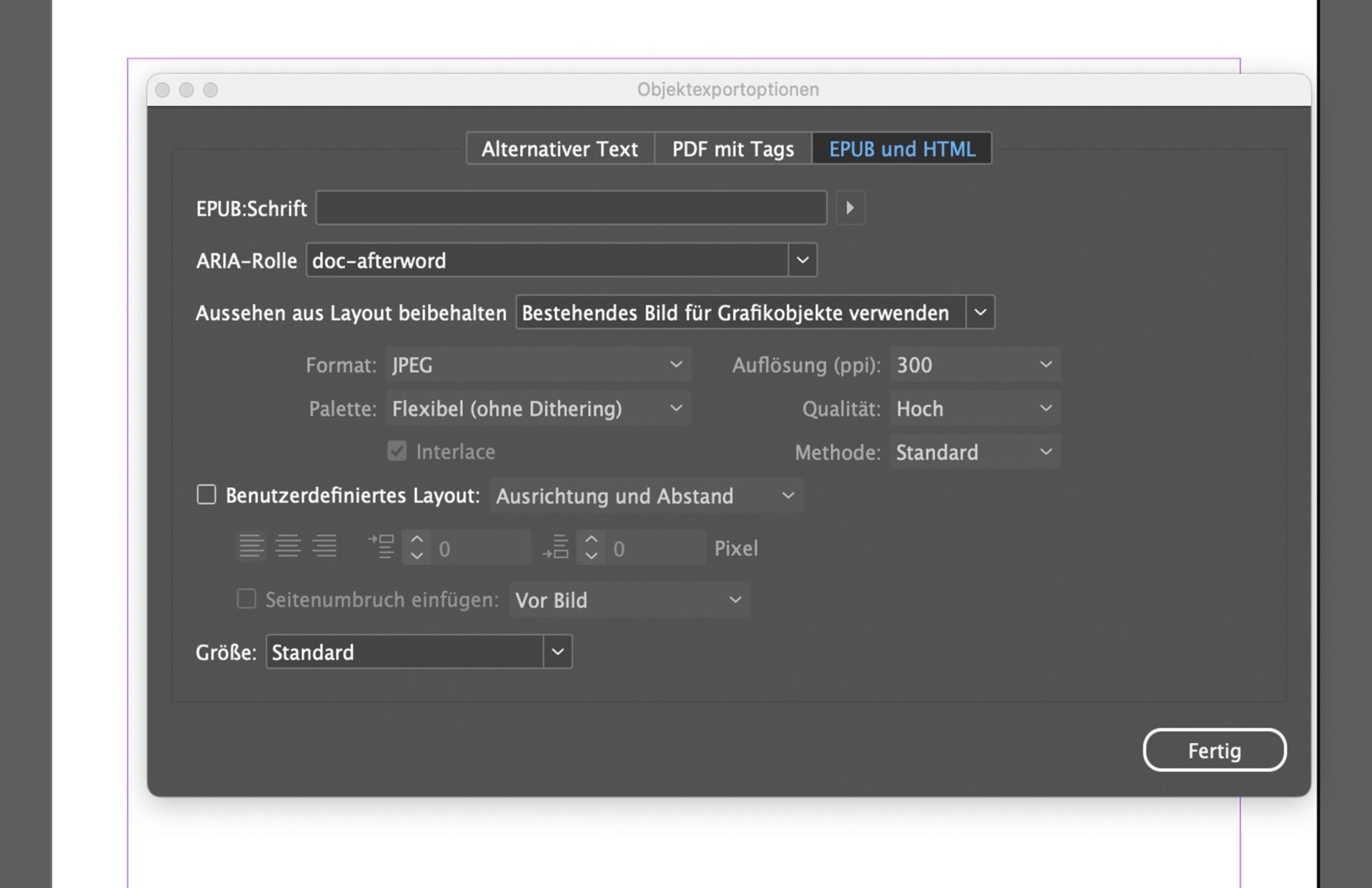Screen dimensions: 1372x888
Task: Open the EPUB:Schrift preset arrow menu
Action: click(x=850, y=208)
